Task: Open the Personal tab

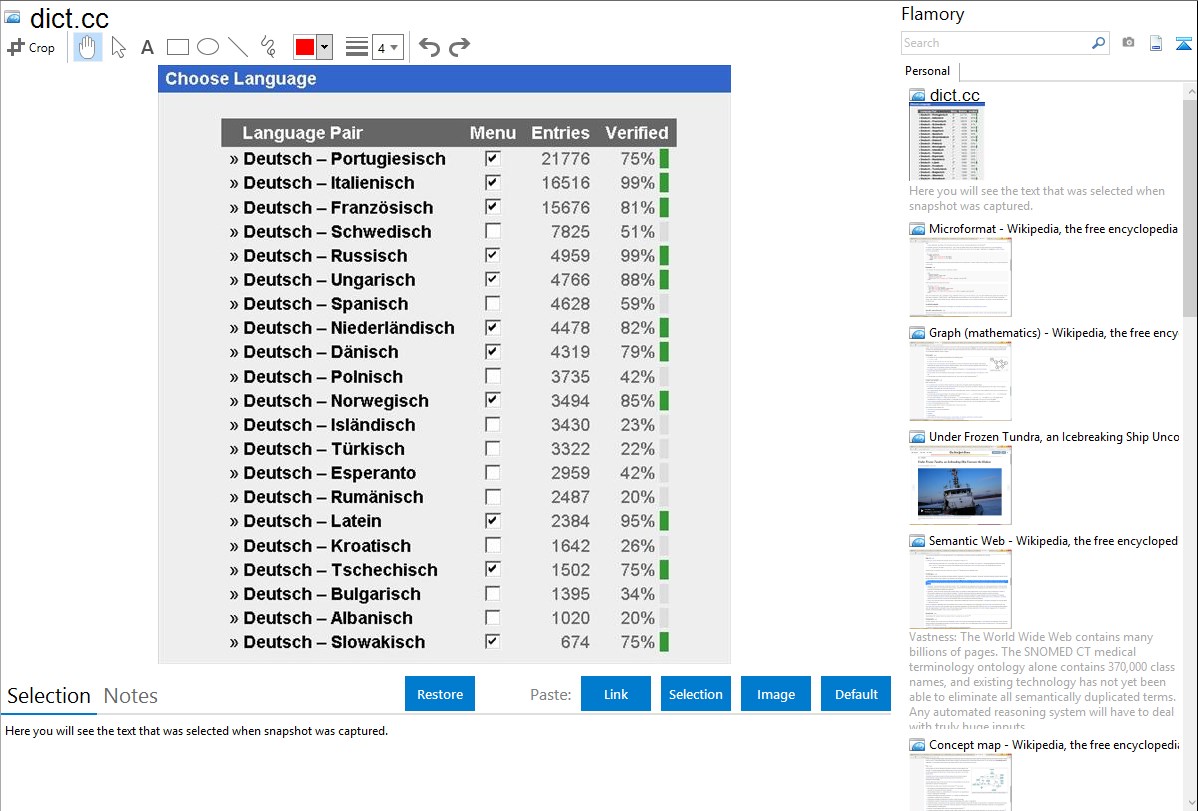Action: click(927, 71)
